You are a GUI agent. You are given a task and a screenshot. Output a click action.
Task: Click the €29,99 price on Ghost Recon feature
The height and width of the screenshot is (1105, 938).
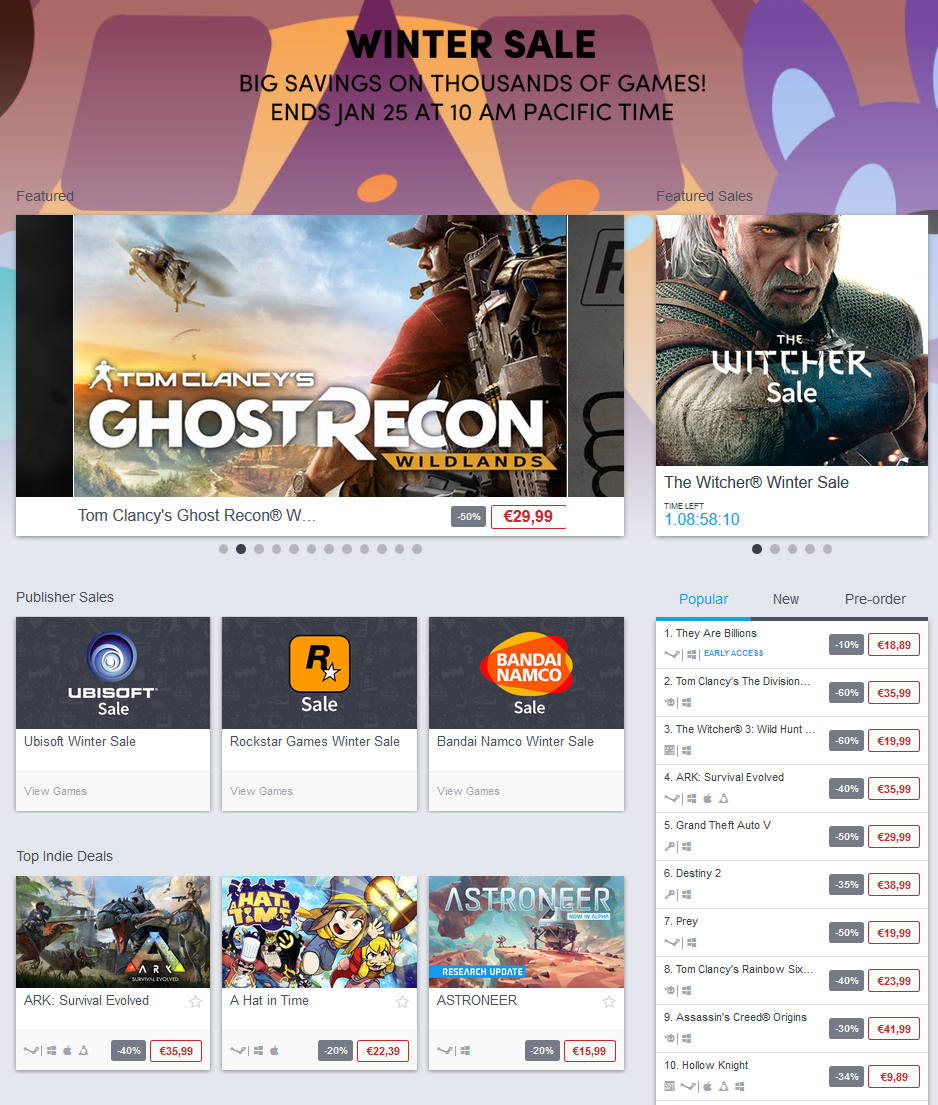pyautogui.click(x=529, y=517)
